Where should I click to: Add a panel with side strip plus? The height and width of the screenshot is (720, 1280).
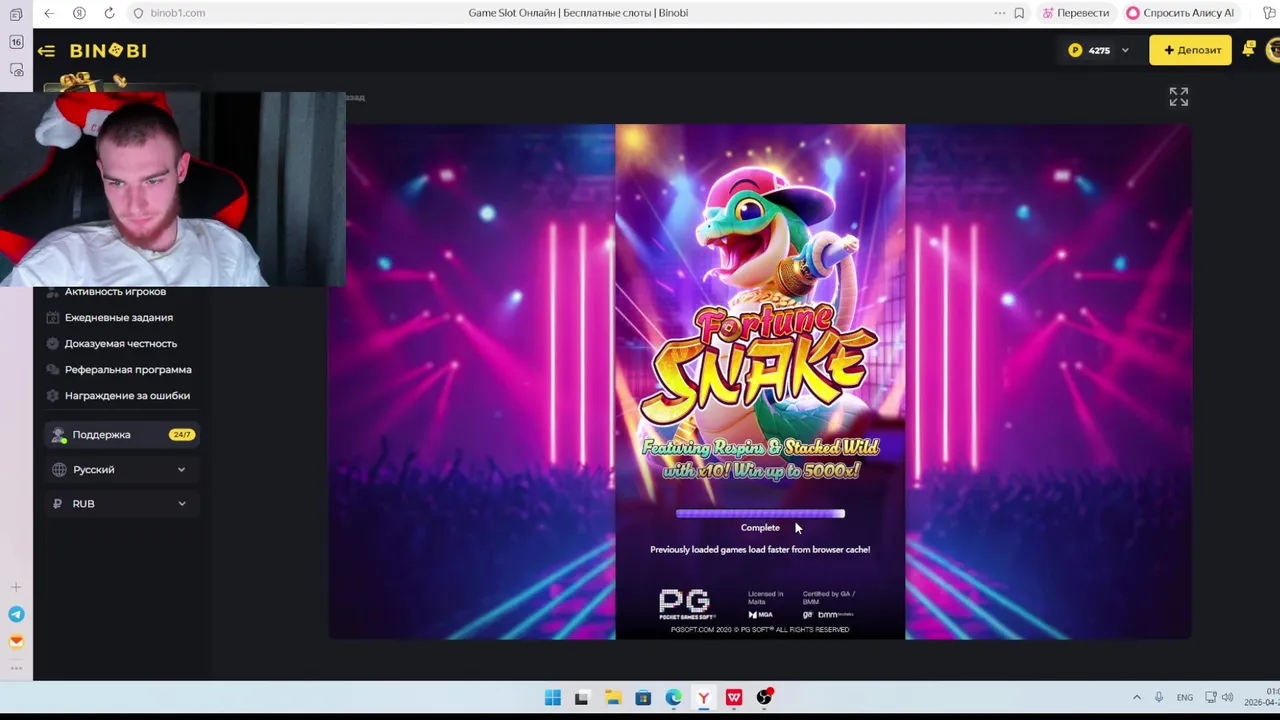coord(16,587)
